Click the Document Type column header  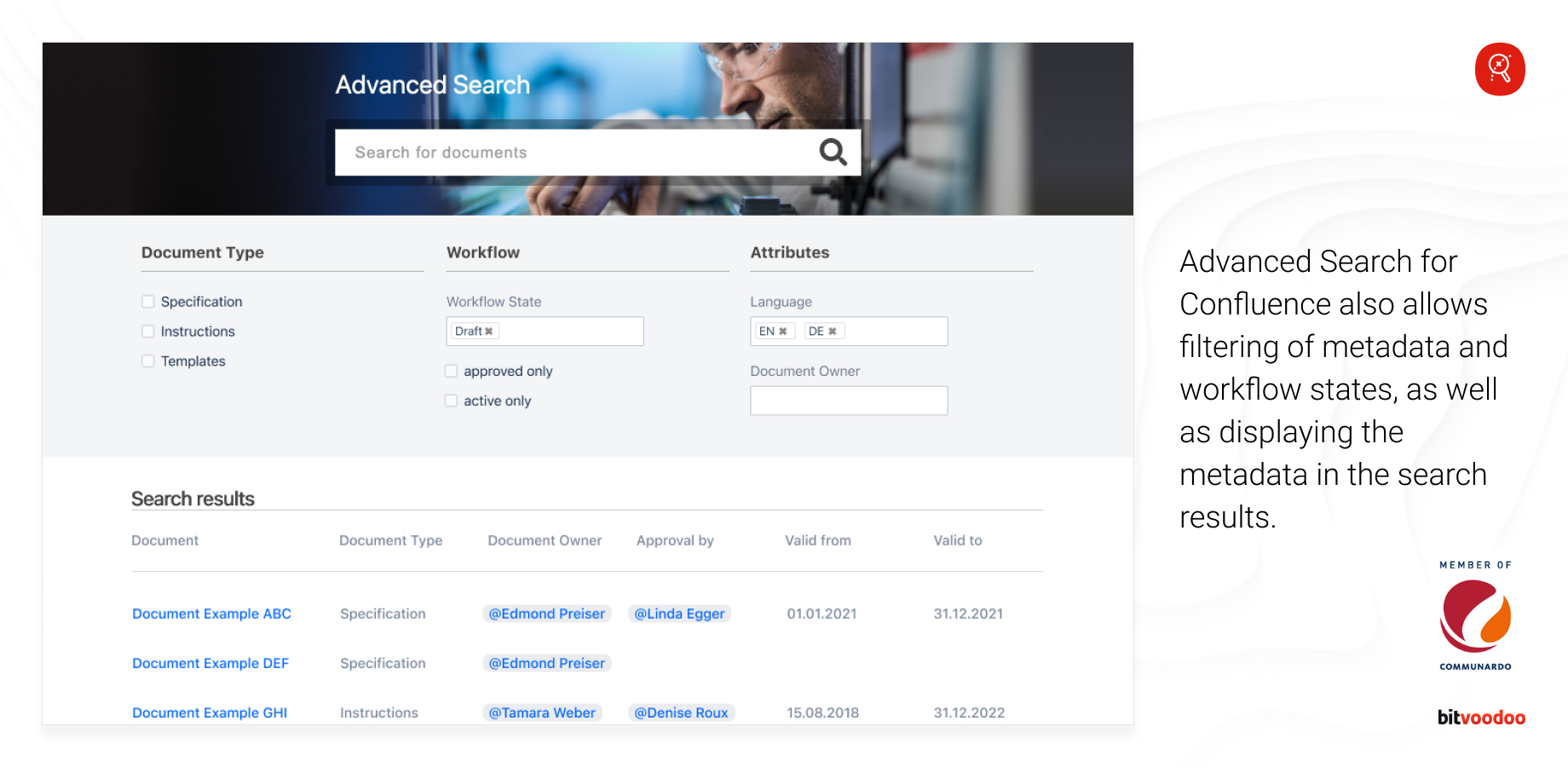(x=391, y=540)
